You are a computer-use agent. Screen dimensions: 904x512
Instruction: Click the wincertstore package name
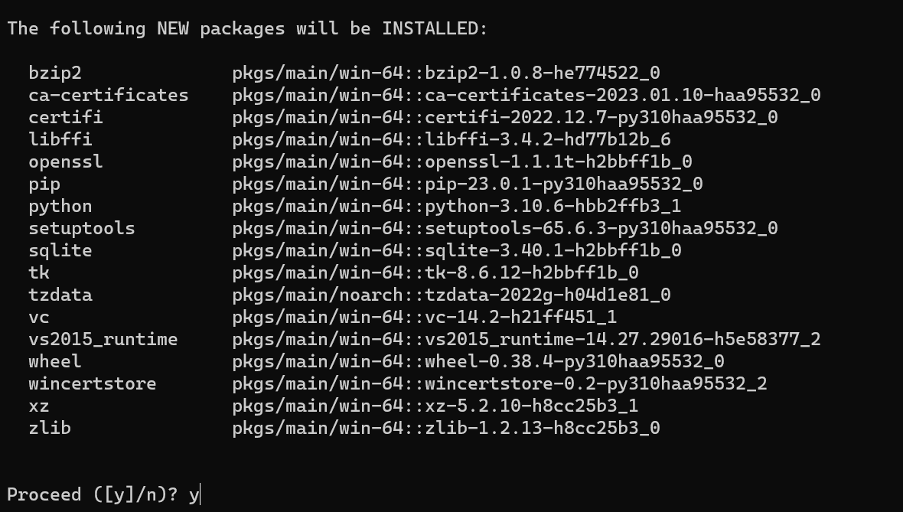point(92,383)
